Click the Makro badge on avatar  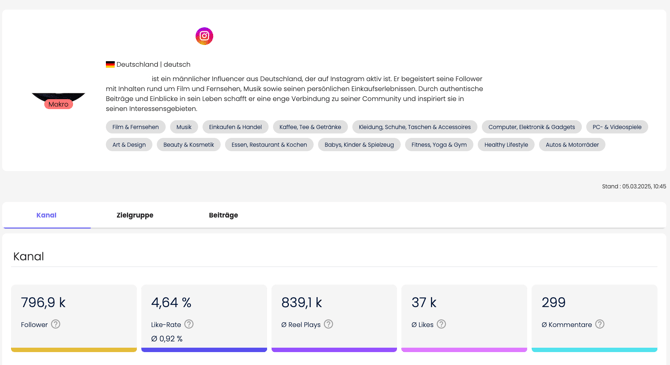[x=59, y=104]
